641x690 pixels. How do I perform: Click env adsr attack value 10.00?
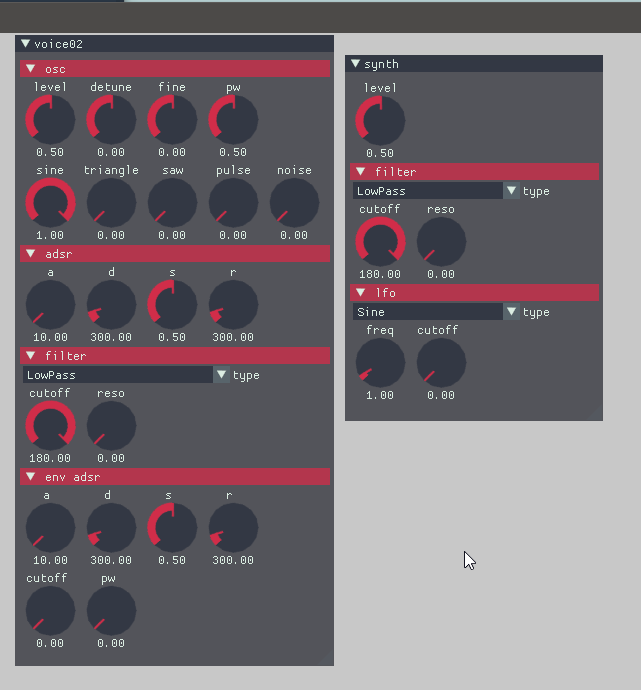[x=50, y=561]
